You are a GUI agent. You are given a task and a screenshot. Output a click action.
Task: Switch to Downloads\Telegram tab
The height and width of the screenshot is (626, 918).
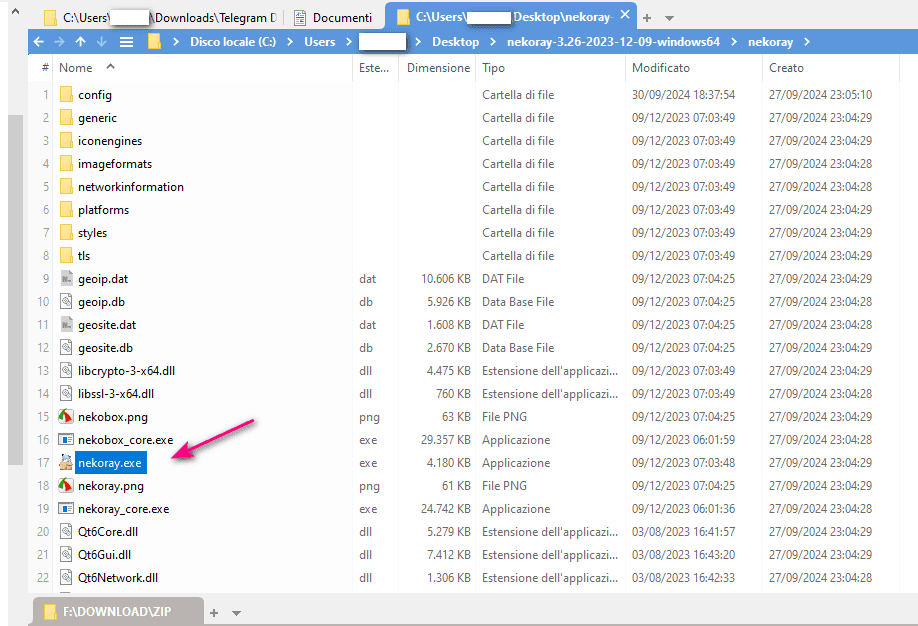point(160,18)
